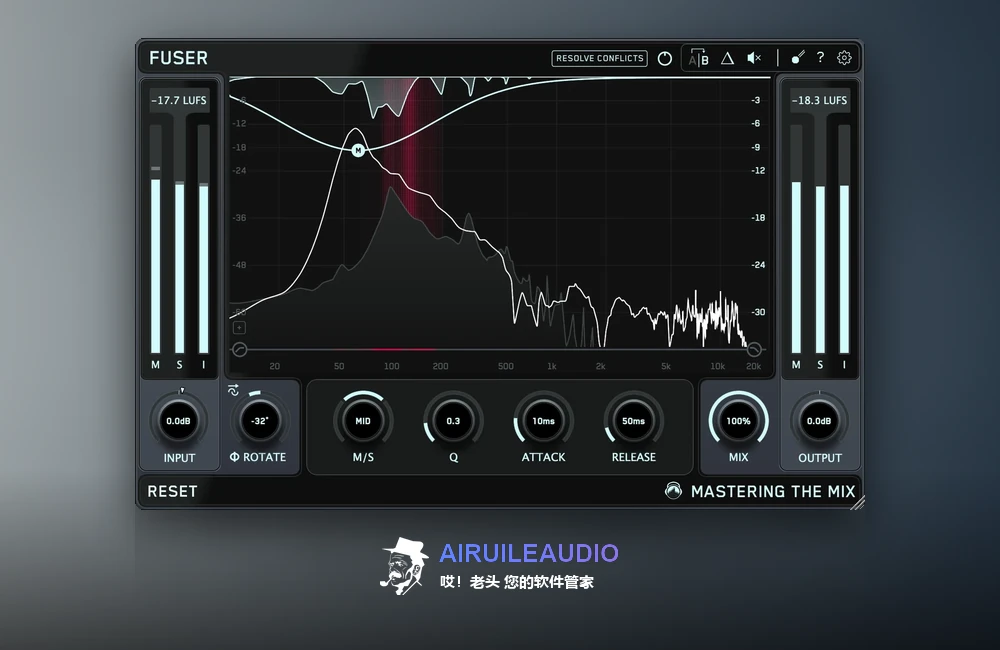Viewport: 1000px width, 650px height.
Task: Click the FUSER plugin title
Action: coord(179,58)
